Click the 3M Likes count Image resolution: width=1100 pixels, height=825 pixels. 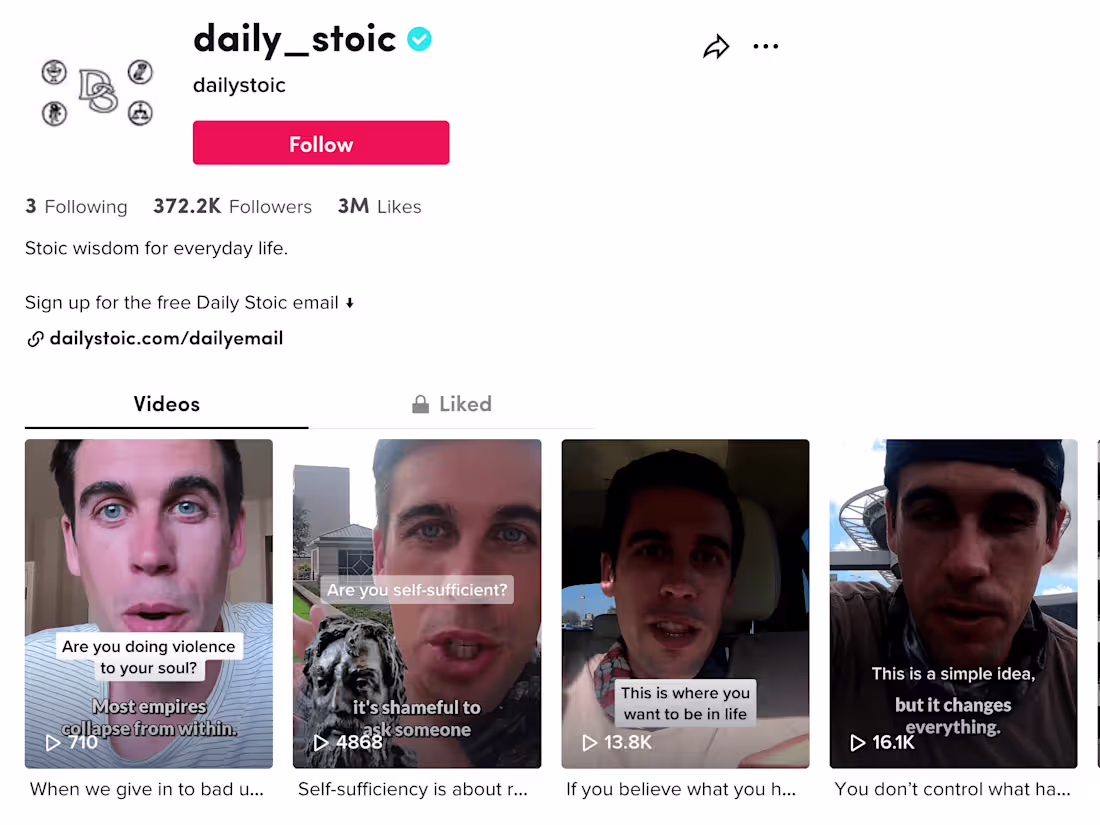(379, 206)
